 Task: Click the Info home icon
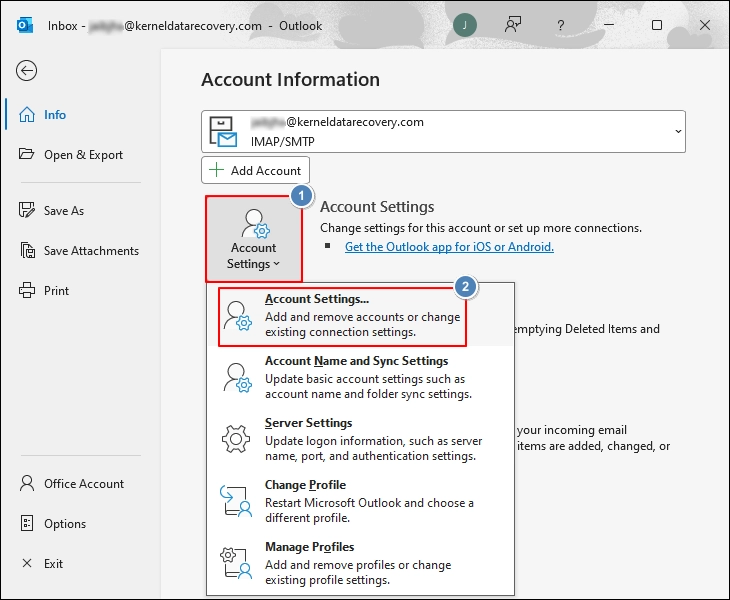pyautogui.click(x=27, y=115)
